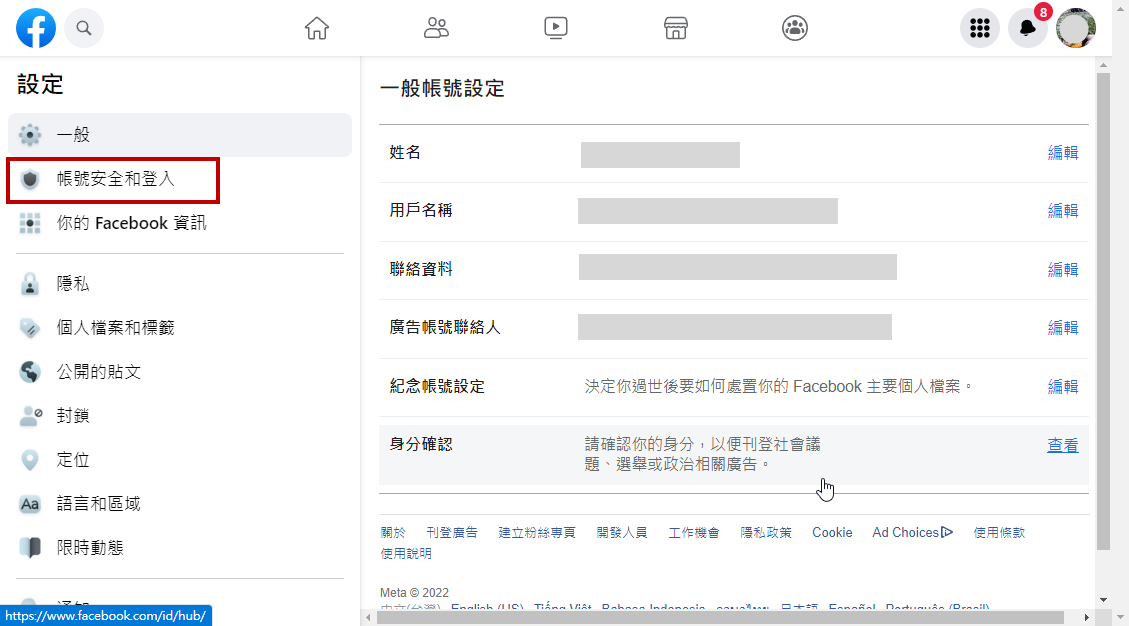Open the nine-dot menu grid icon
Viewport: 1129px width, 626px height.
pos(980,28)
